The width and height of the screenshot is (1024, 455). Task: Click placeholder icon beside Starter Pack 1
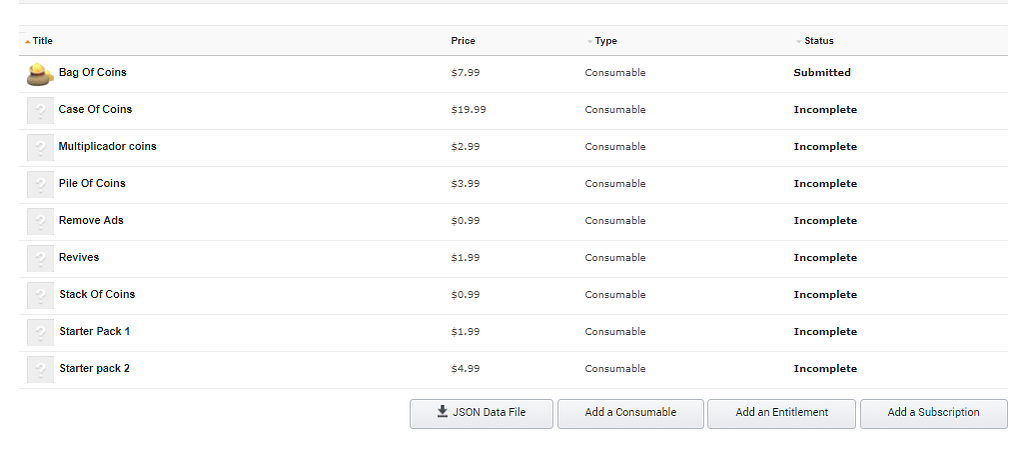(40, 333)
